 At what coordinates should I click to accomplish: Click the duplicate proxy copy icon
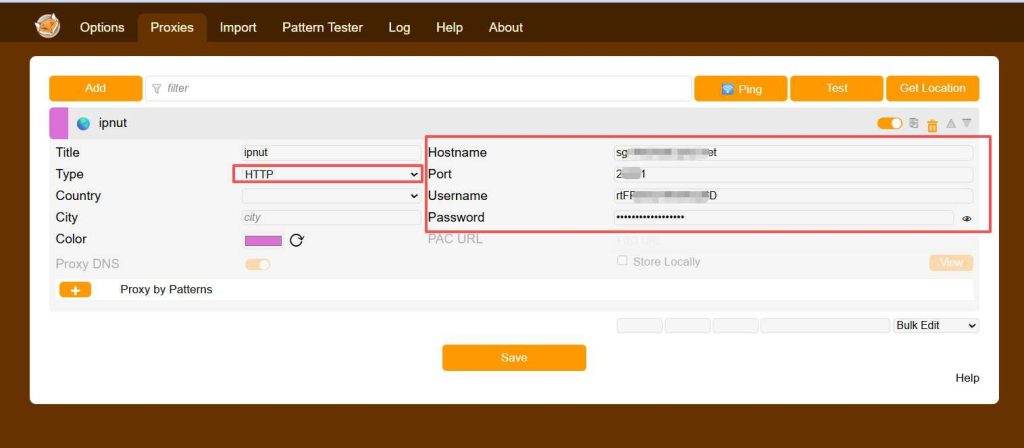(x=914, y=124)
